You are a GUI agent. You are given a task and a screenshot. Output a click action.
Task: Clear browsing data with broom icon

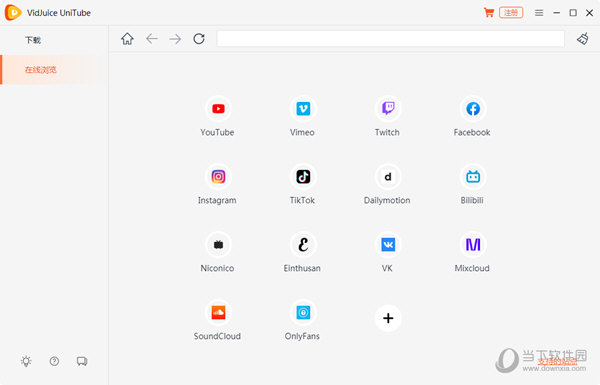coord(583,39)
